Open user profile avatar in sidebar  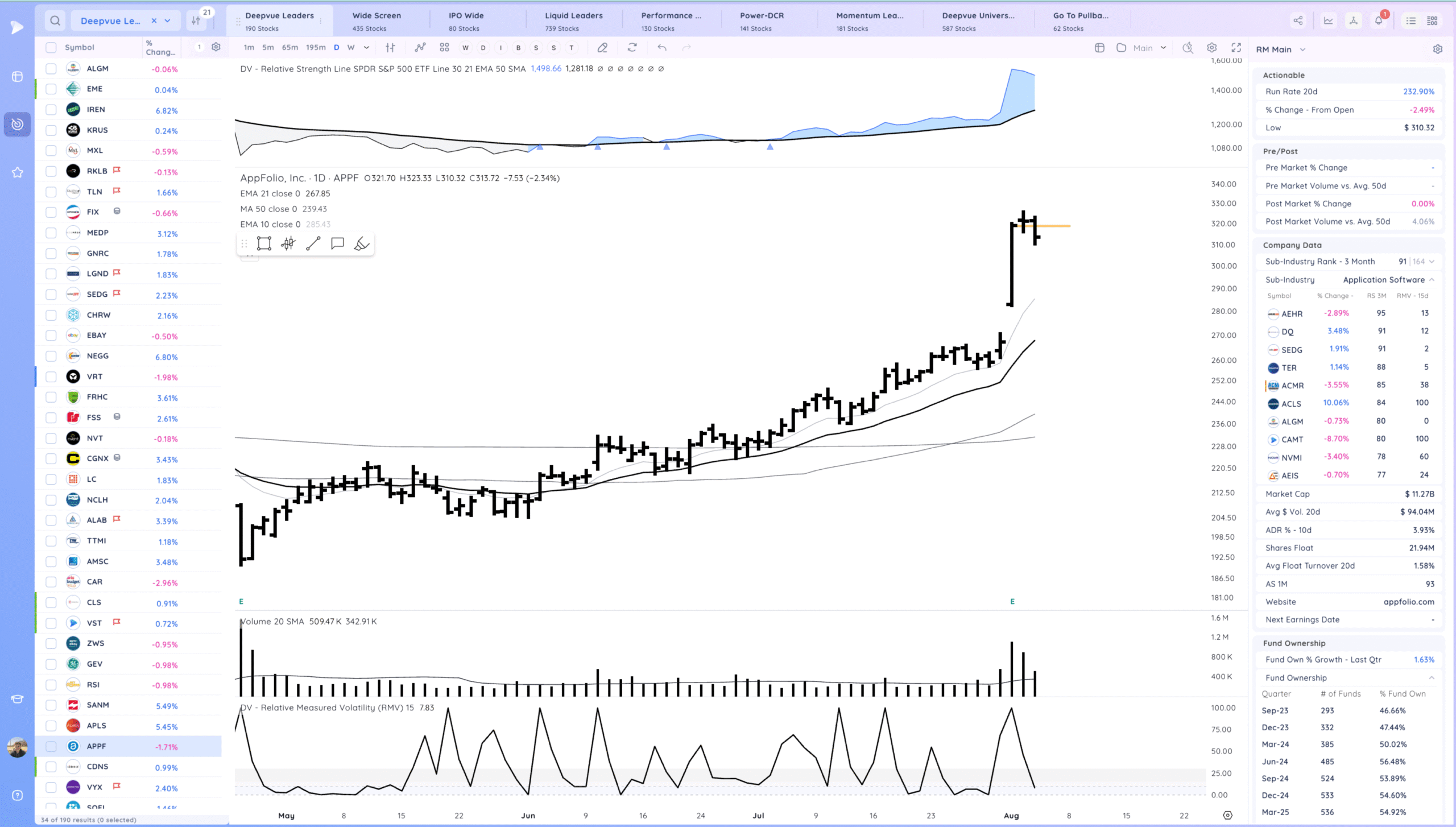point(17,747)
